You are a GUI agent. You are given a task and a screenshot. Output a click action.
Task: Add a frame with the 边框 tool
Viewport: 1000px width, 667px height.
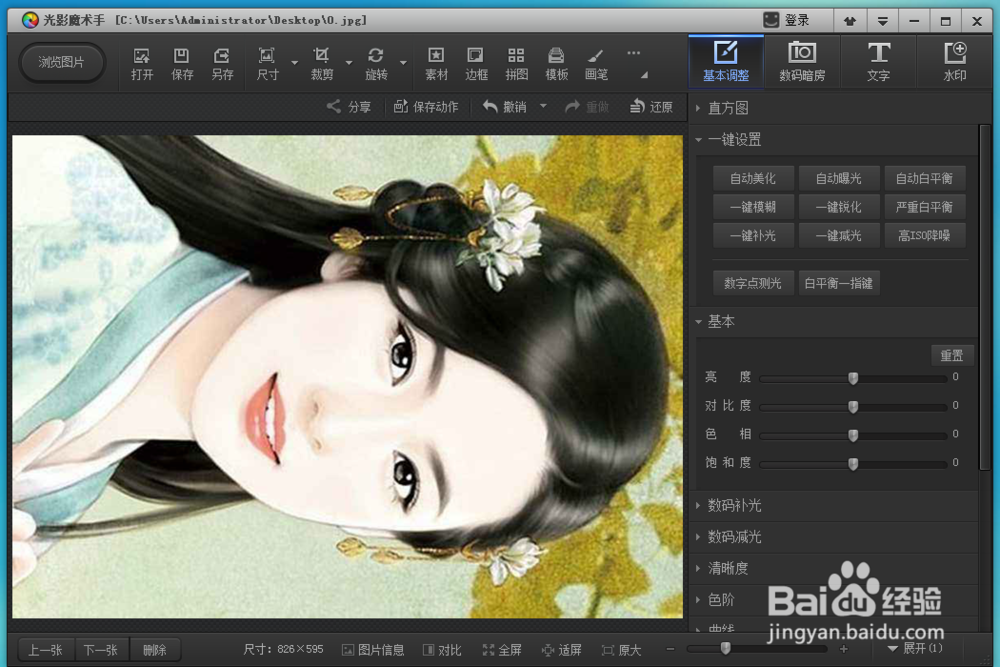(476, 64)
